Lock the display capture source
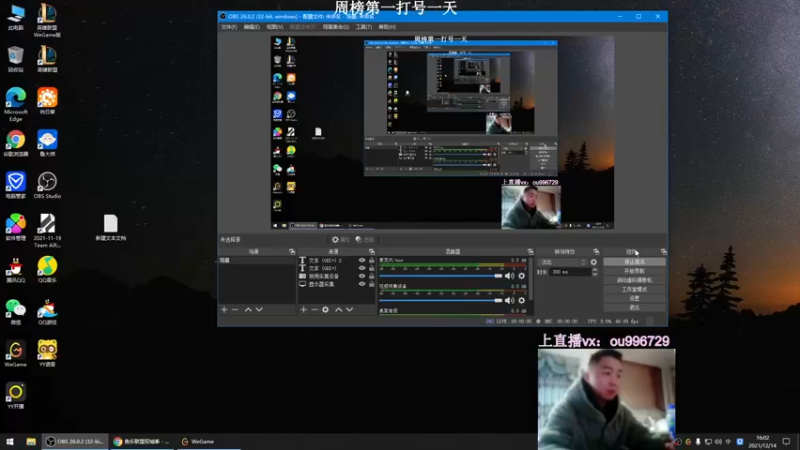Image resolution: width=800 pixels, height=450 pixels. click(371, 284)
